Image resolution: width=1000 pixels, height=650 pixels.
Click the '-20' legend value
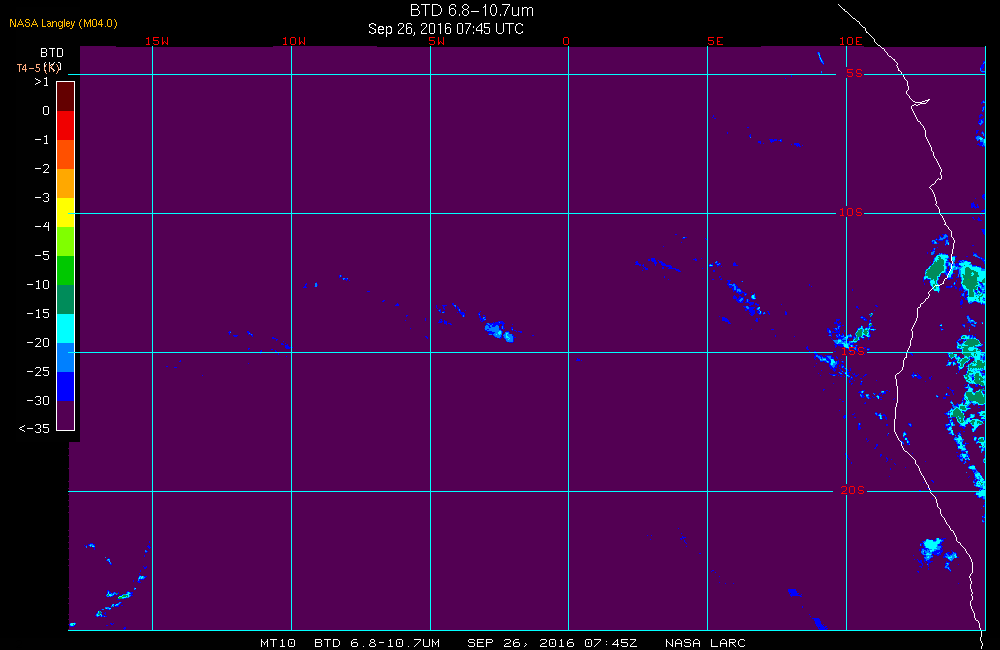pos(38,343)
